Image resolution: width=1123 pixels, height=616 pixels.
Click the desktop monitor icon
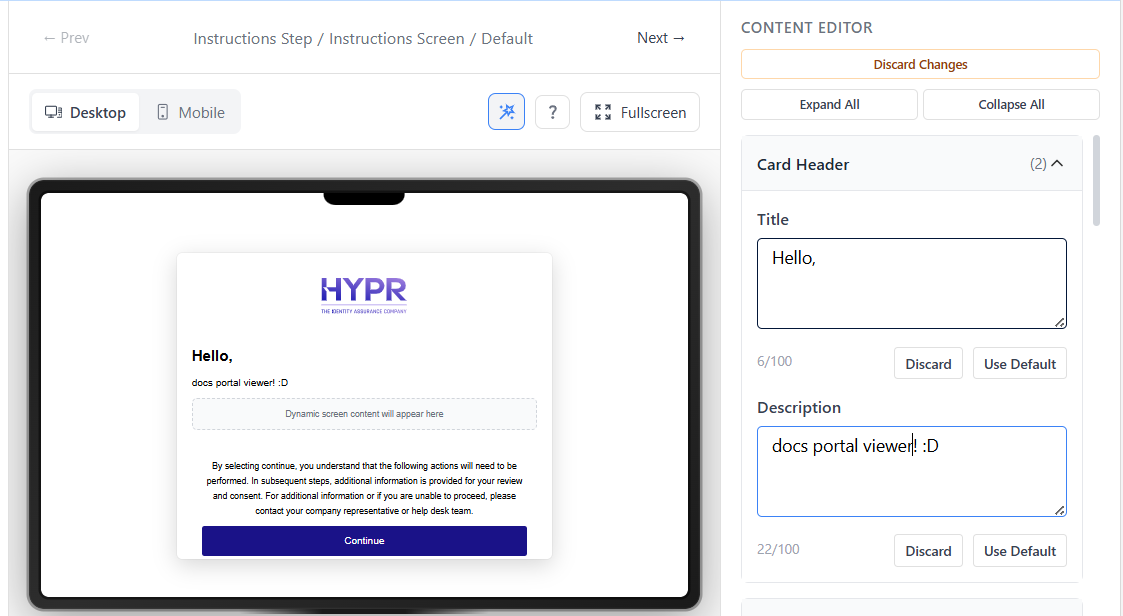[x=54, y=113]
